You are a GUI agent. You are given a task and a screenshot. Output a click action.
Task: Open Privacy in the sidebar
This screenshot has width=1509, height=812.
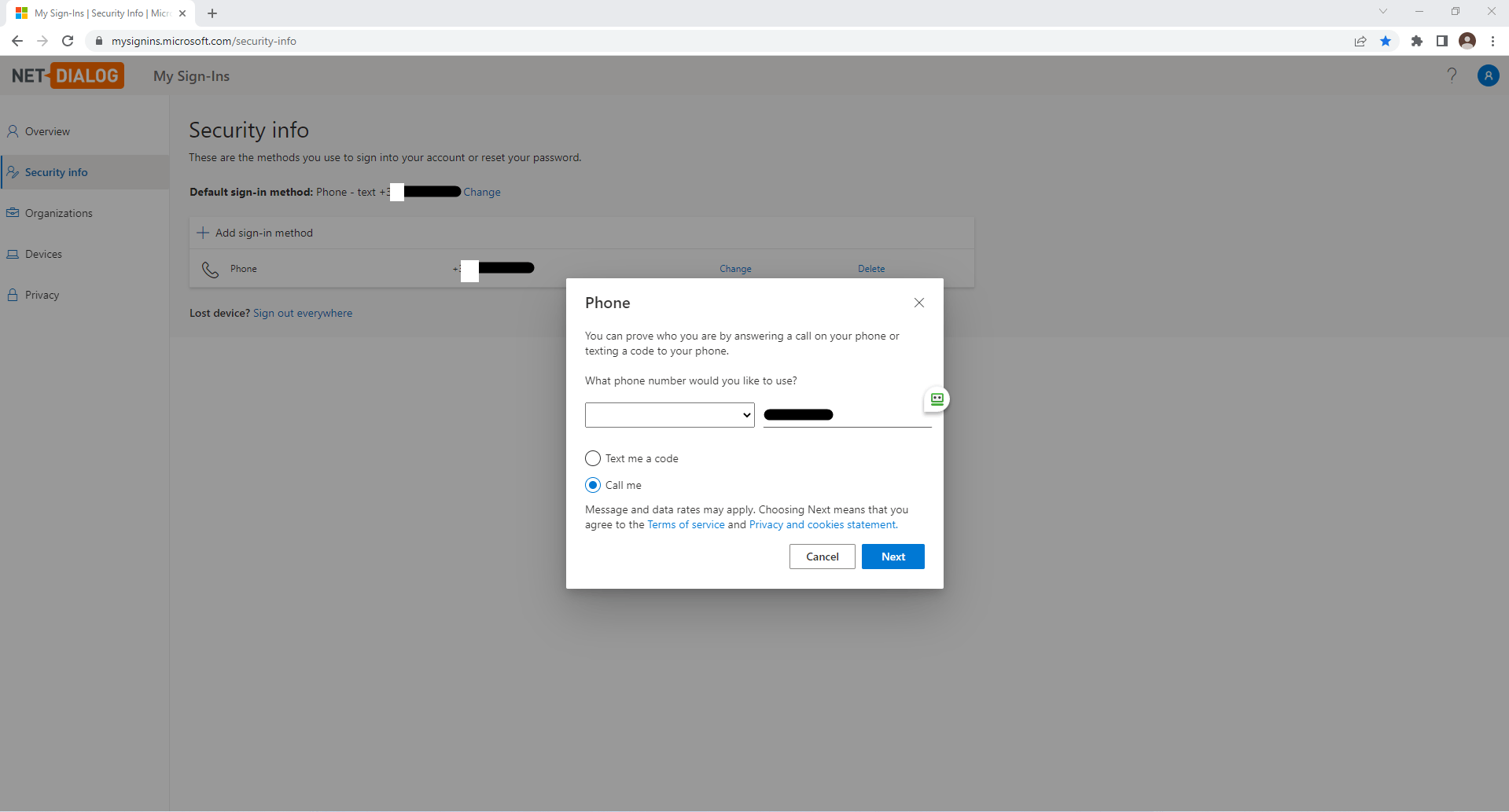pyautogui.click(x=85, y=295)
